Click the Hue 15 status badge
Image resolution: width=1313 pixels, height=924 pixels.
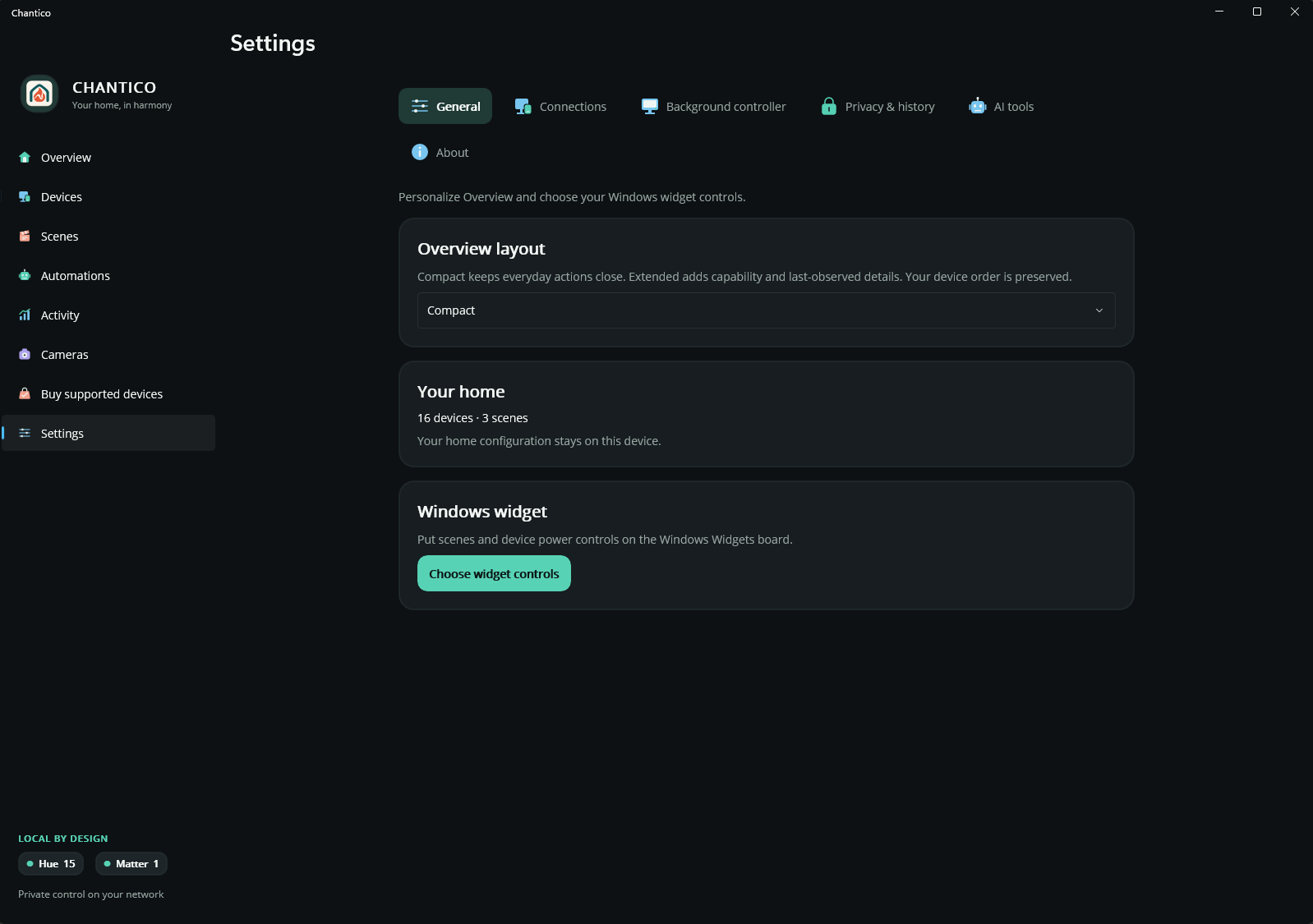pyautogui.click(x=51, y=863)
